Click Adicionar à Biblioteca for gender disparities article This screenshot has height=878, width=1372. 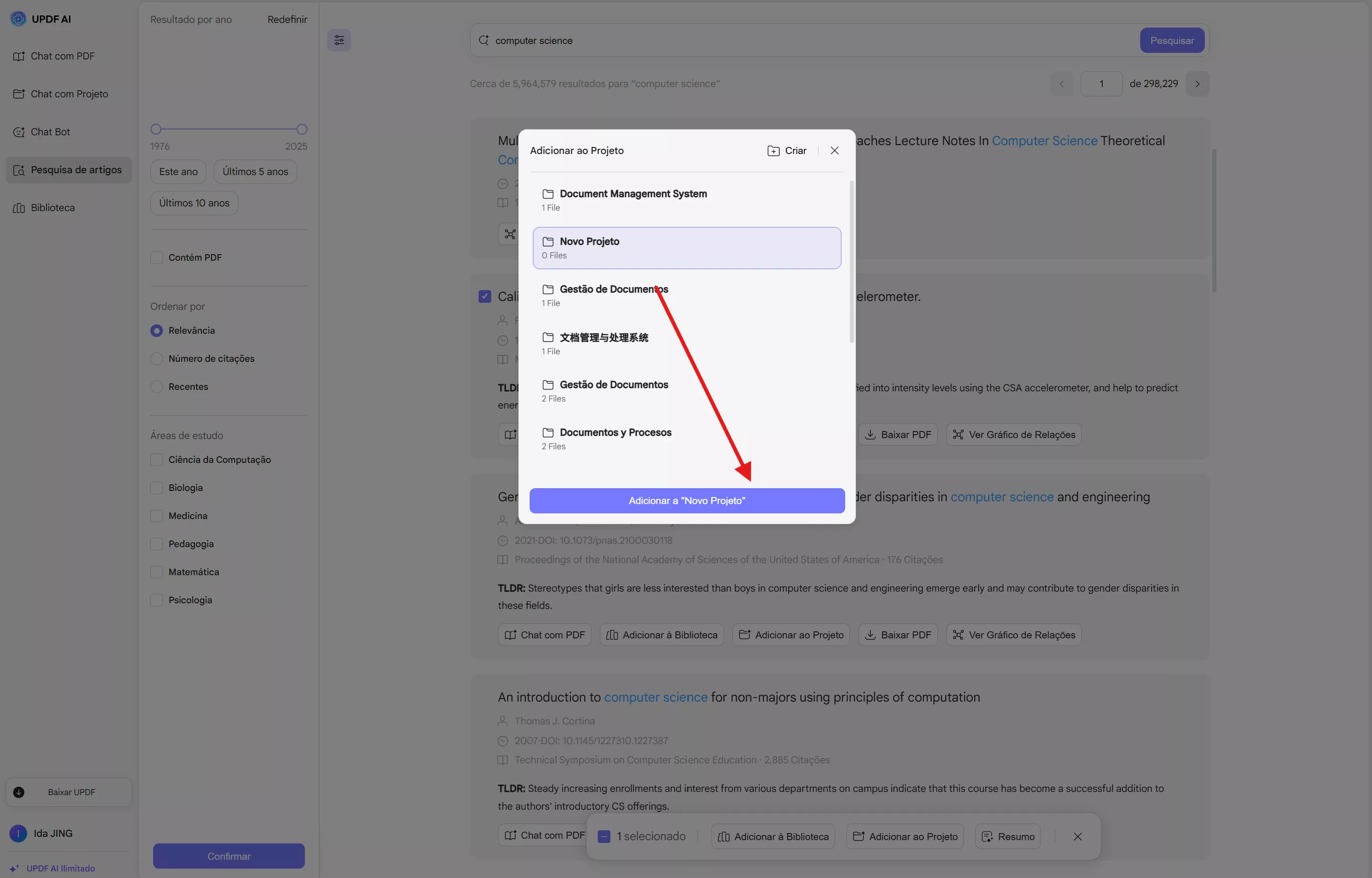[662, 635]
